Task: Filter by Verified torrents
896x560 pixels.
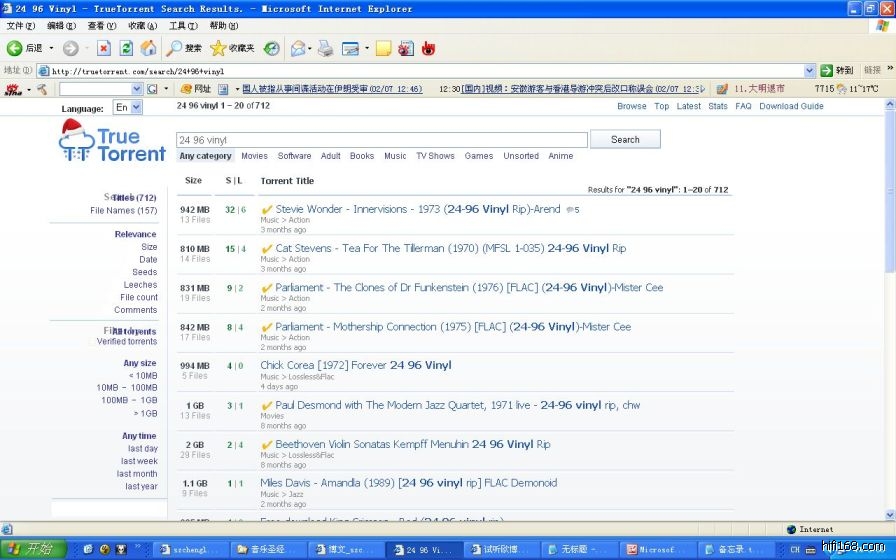Action: point(127,342)
